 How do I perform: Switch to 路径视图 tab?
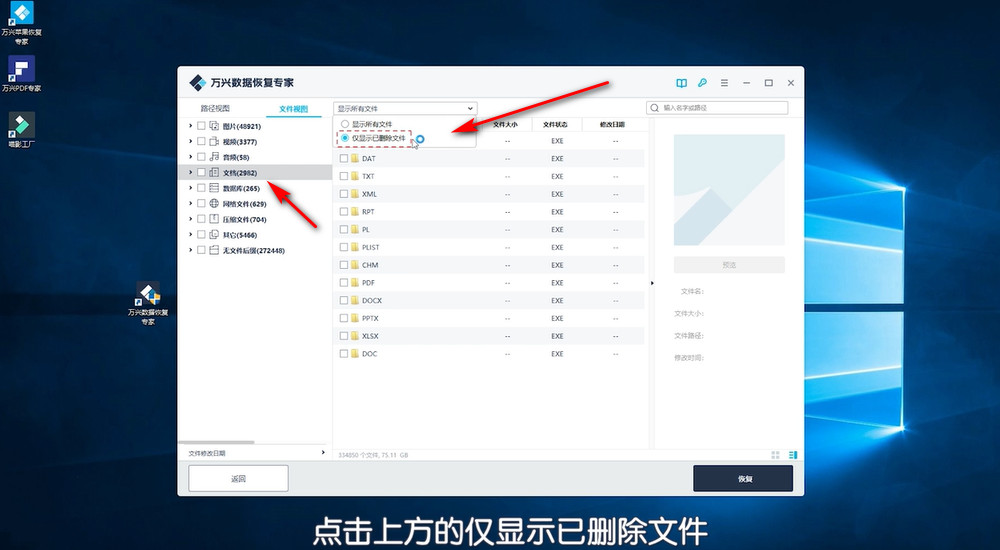click(215, 108)
